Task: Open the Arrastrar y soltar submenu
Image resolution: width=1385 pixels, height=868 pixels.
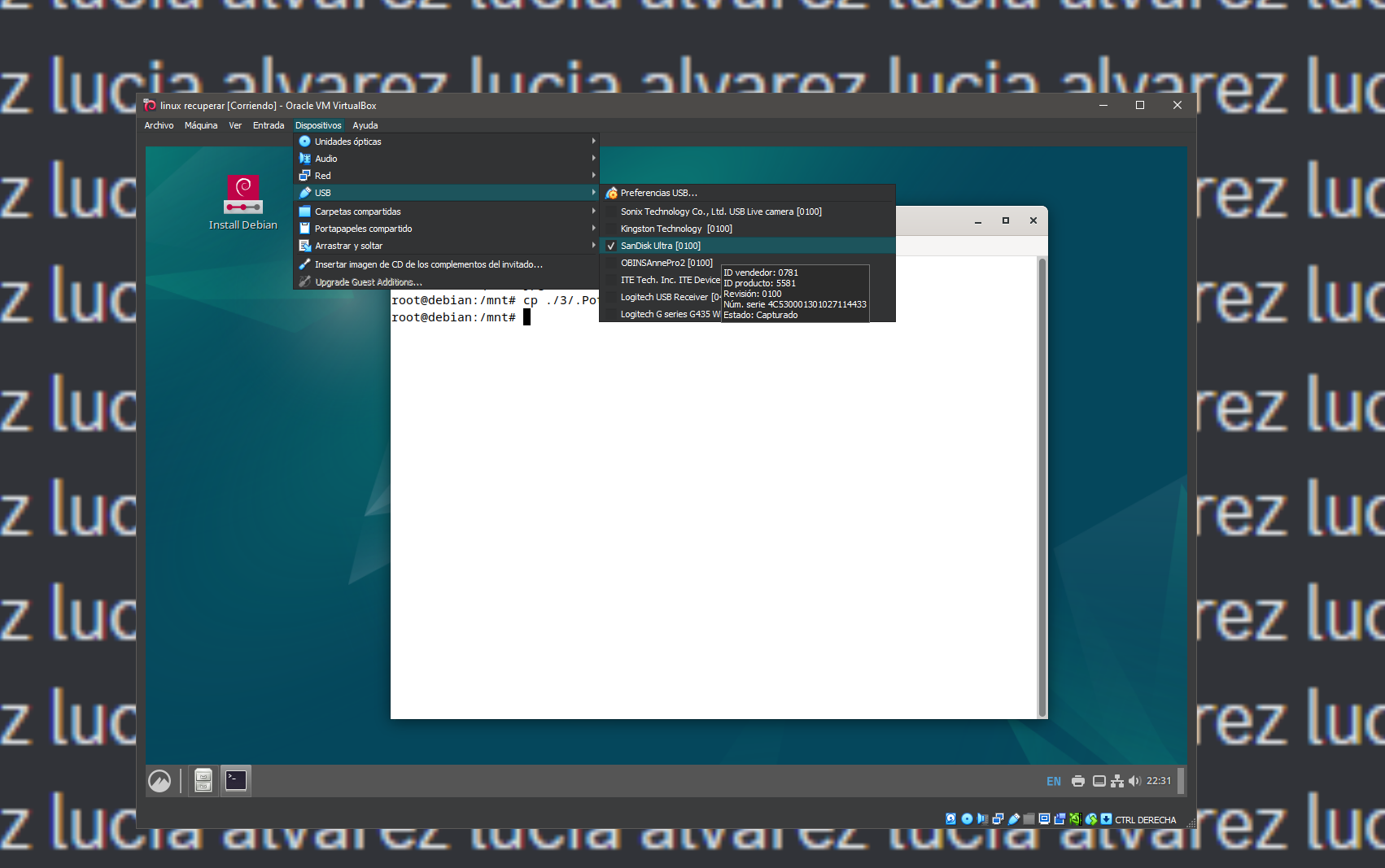Action: tap(347, 245)
